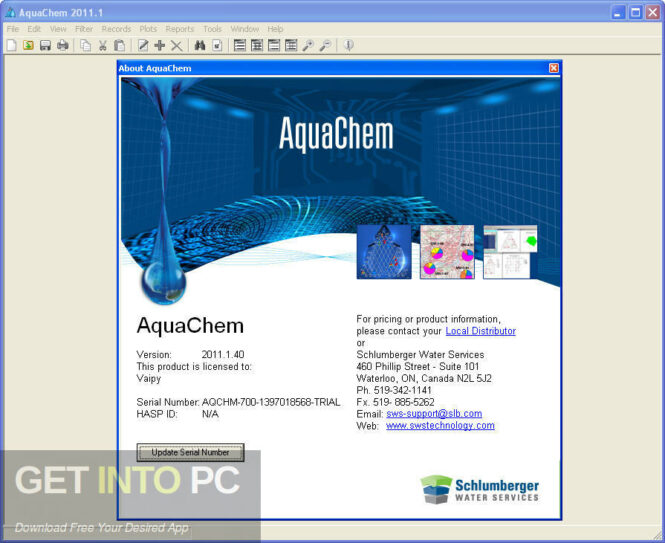Save using the floppy disk icon
Screen dimensions: 665x543
(x=45, y=45)
